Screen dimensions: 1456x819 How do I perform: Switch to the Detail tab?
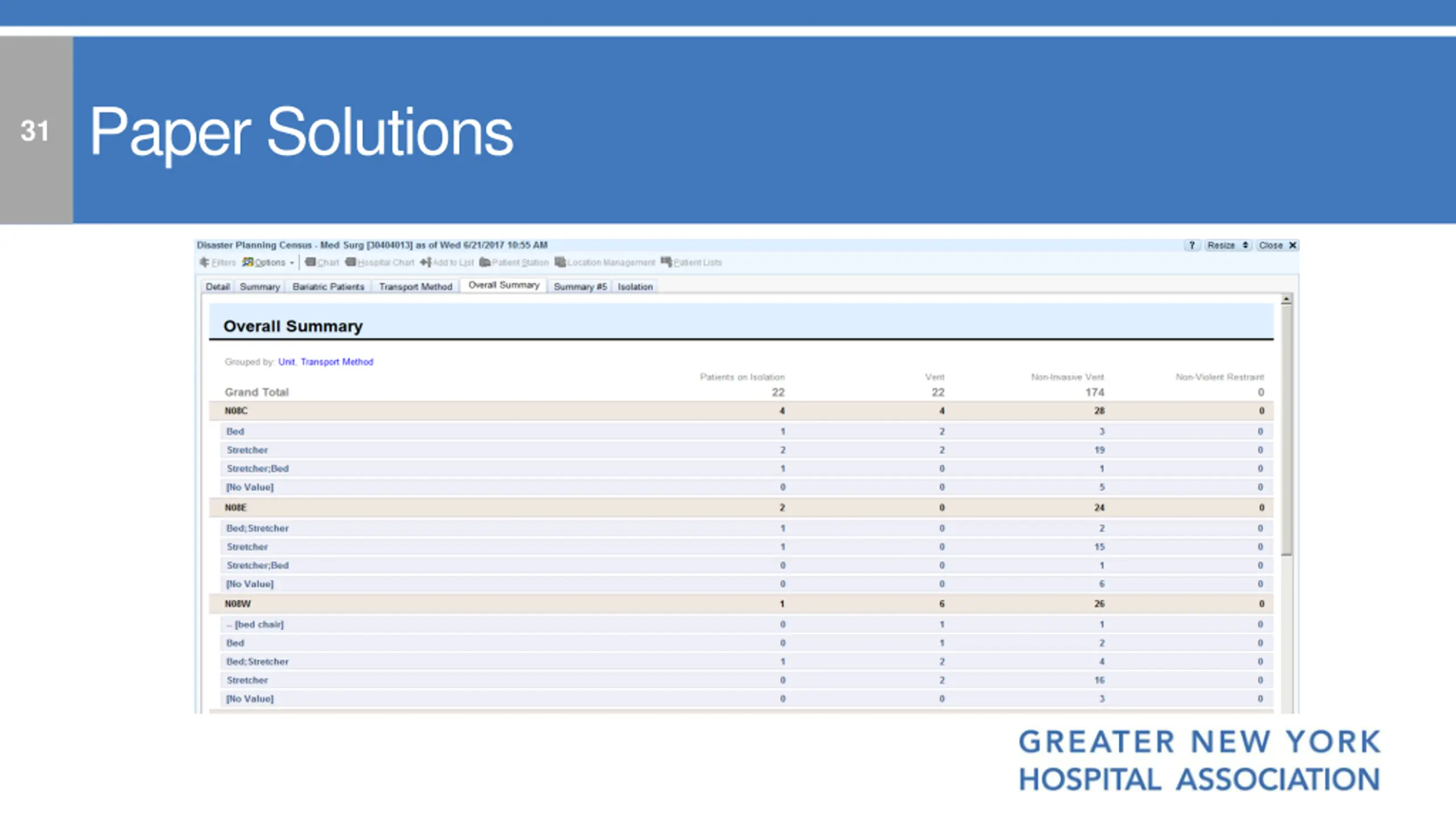(x=217, y=287)
